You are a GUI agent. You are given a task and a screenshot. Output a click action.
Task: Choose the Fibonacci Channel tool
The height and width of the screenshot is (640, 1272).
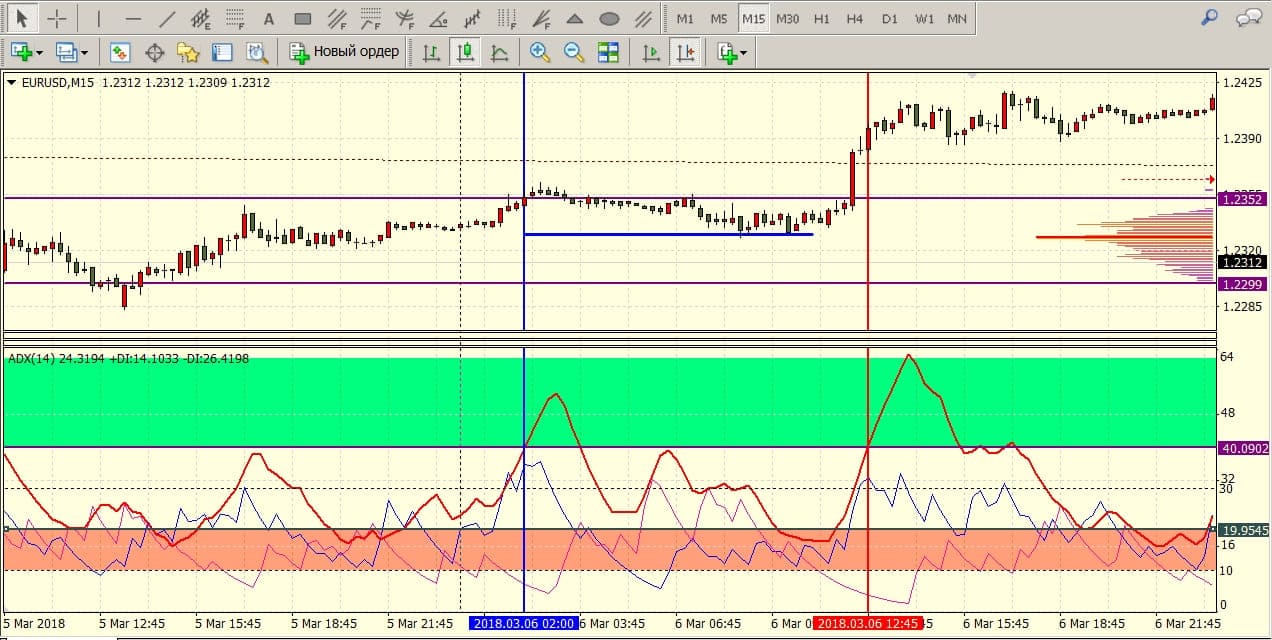point(337,18)
